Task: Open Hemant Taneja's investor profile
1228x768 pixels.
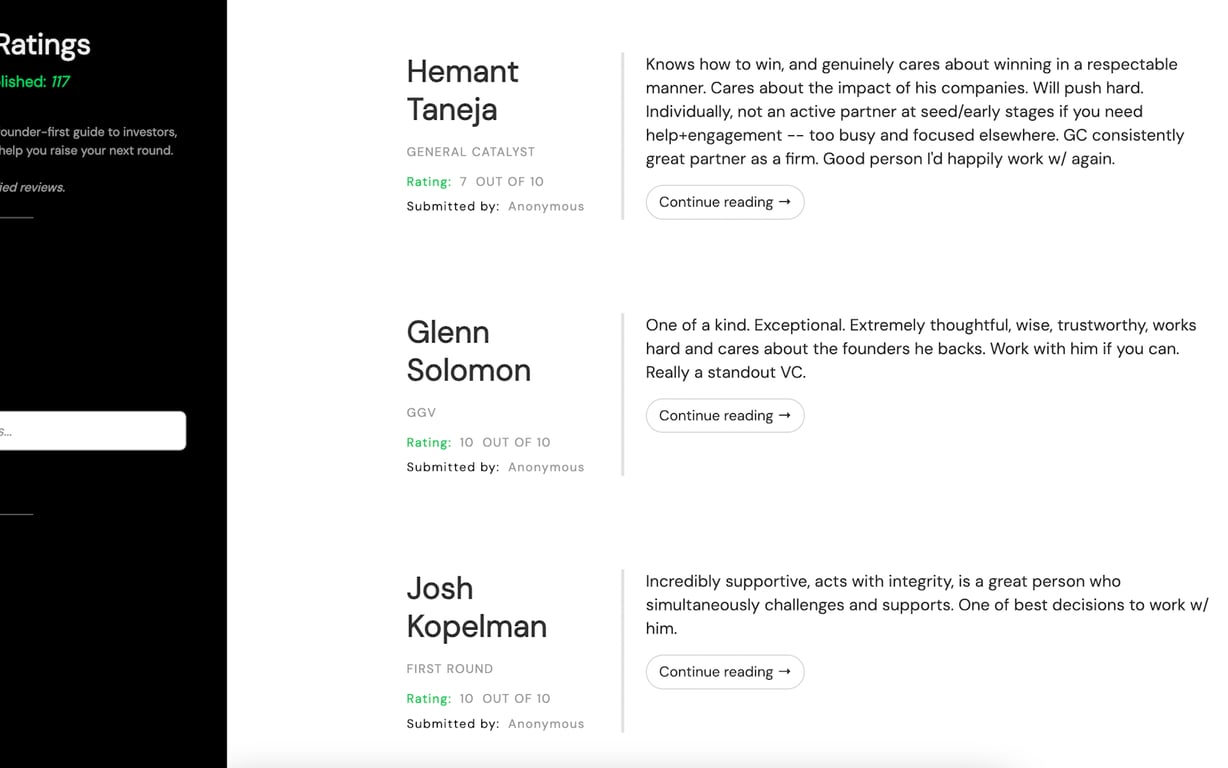Action: (x=462, y=90)
